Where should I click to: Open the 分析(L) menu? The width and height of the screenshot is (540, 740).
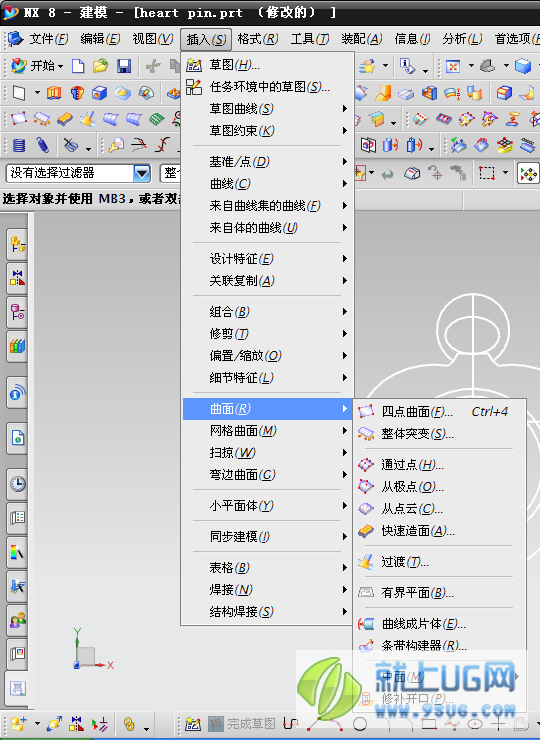coord(462,39)
